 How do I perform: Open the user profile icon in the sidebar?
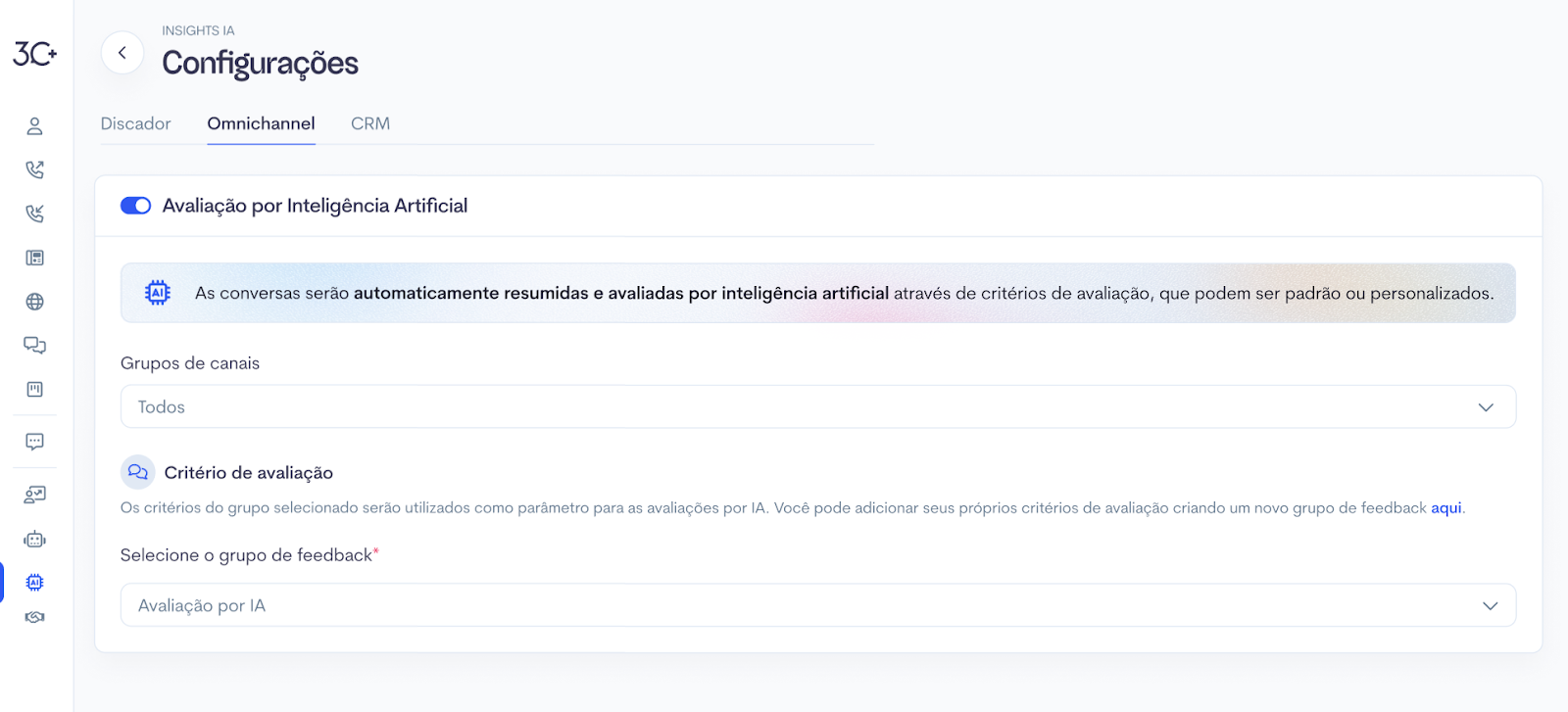click(34, 126)
